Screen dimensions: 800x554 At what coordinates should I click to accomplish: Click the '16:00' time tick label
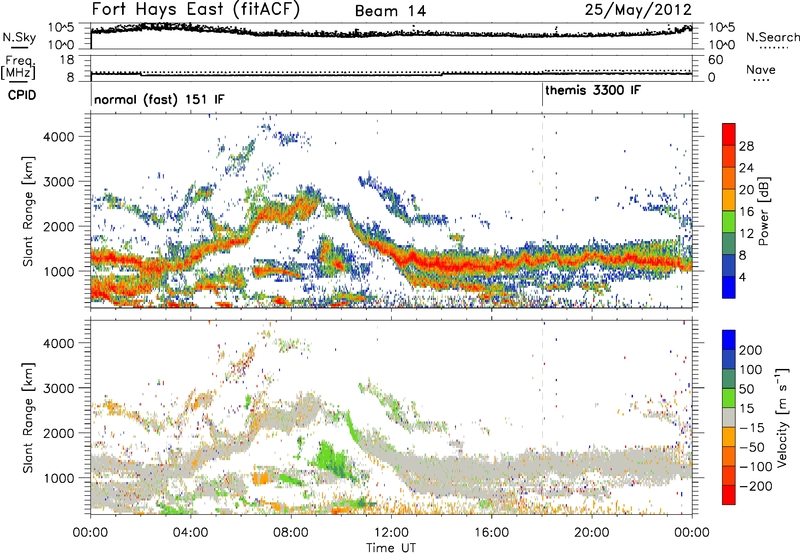tap(491, 533)
